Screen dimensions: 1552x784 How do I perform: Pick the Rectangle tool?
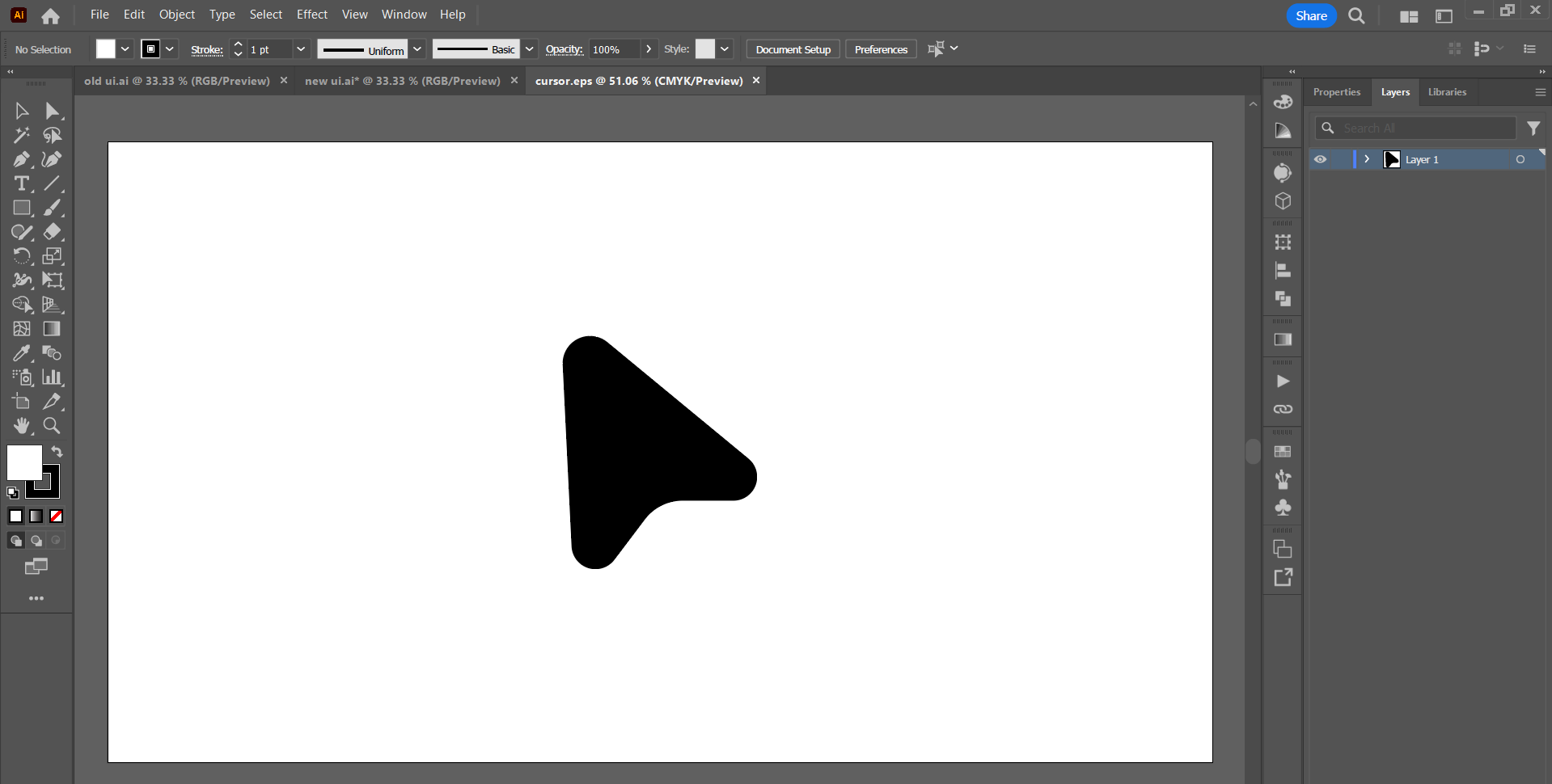[x=21, y=208]
